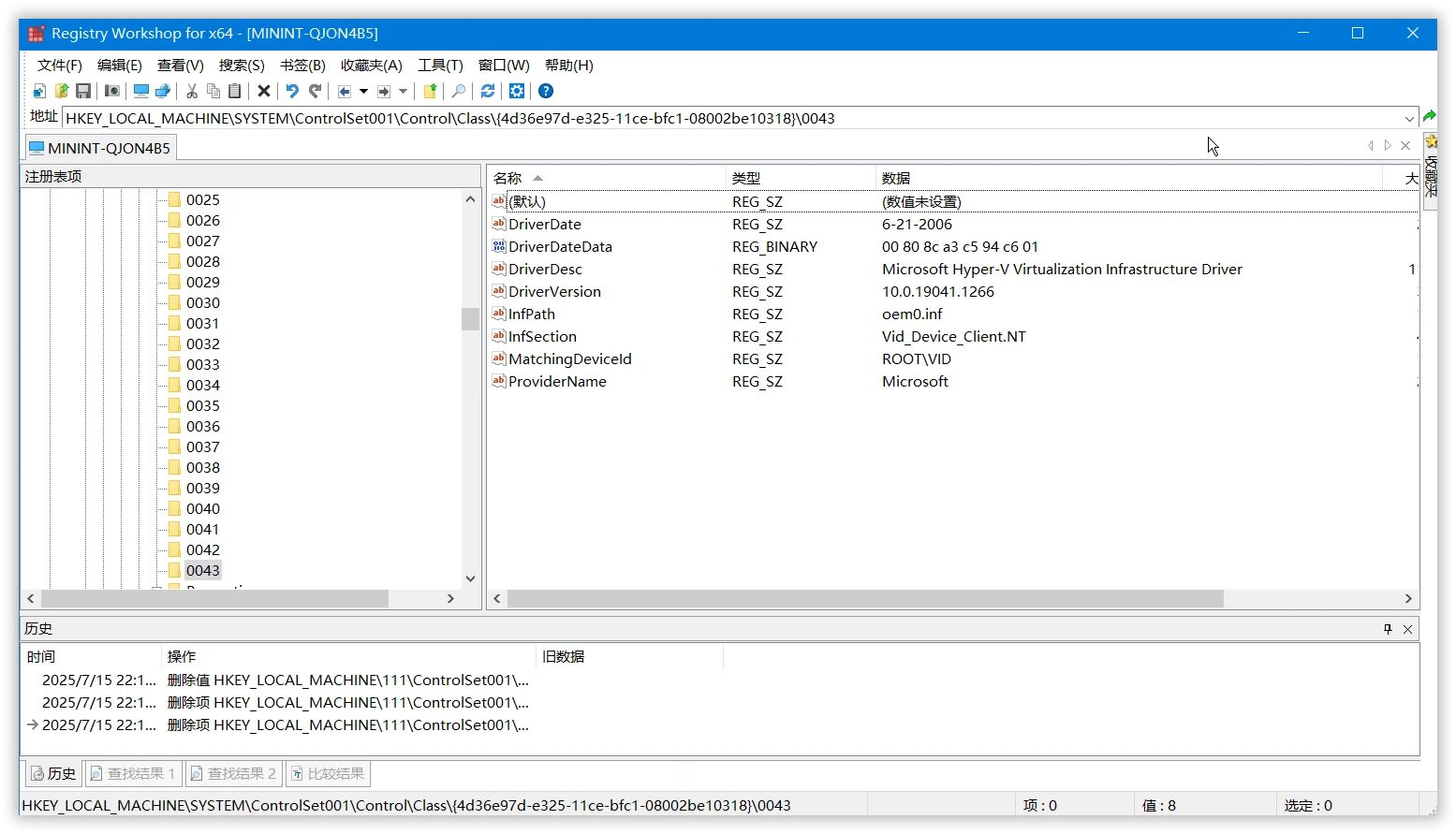The width and height of the screenshot is (1456, 834).
Task: Open the 收藏夹(A) menu
Action: pyautogui.click(x=372, y=65)
